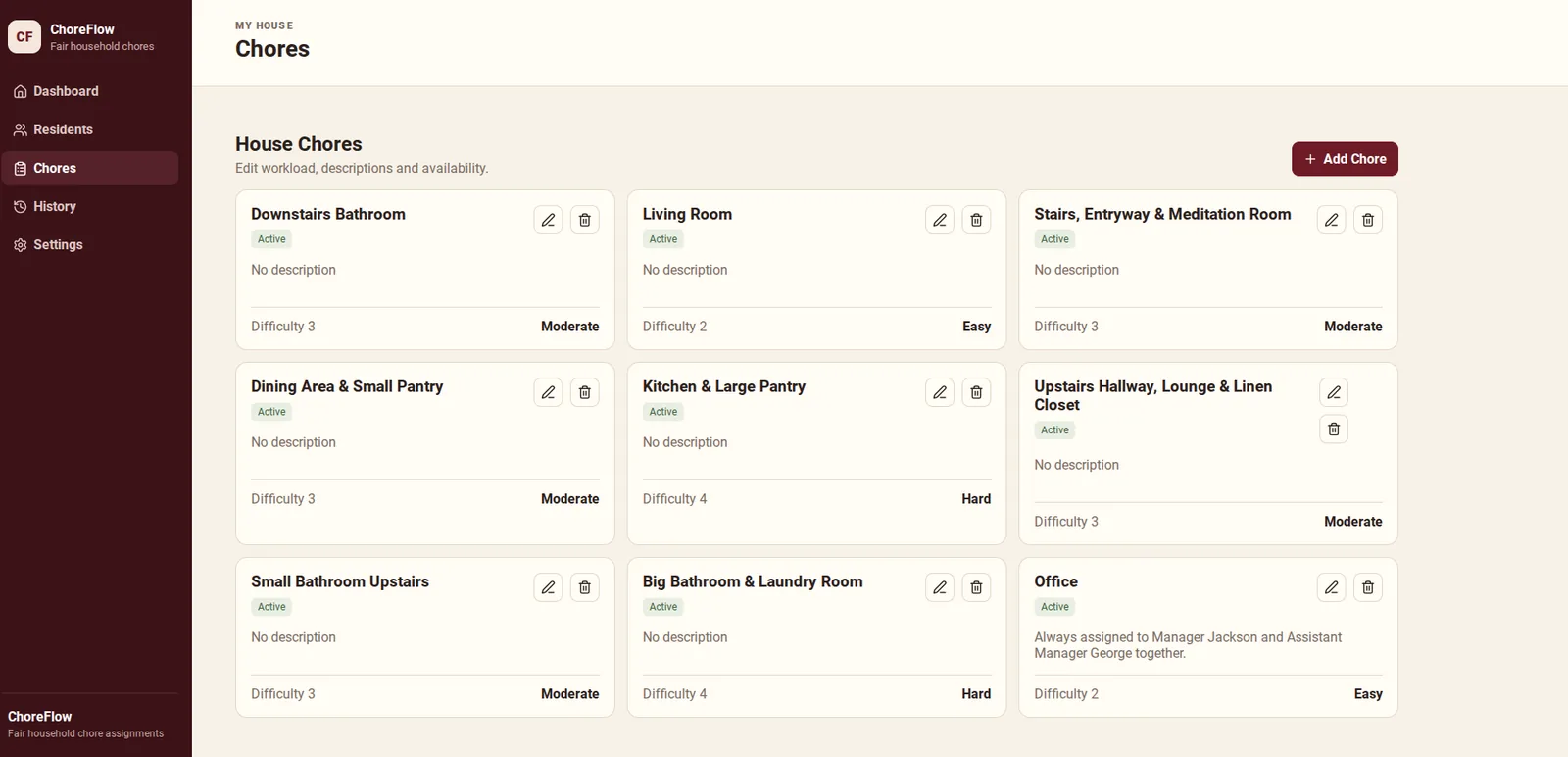Edit Kitchen & Large Pantry chore
The width and height of the screenshot is (1568, 757).
940,392
